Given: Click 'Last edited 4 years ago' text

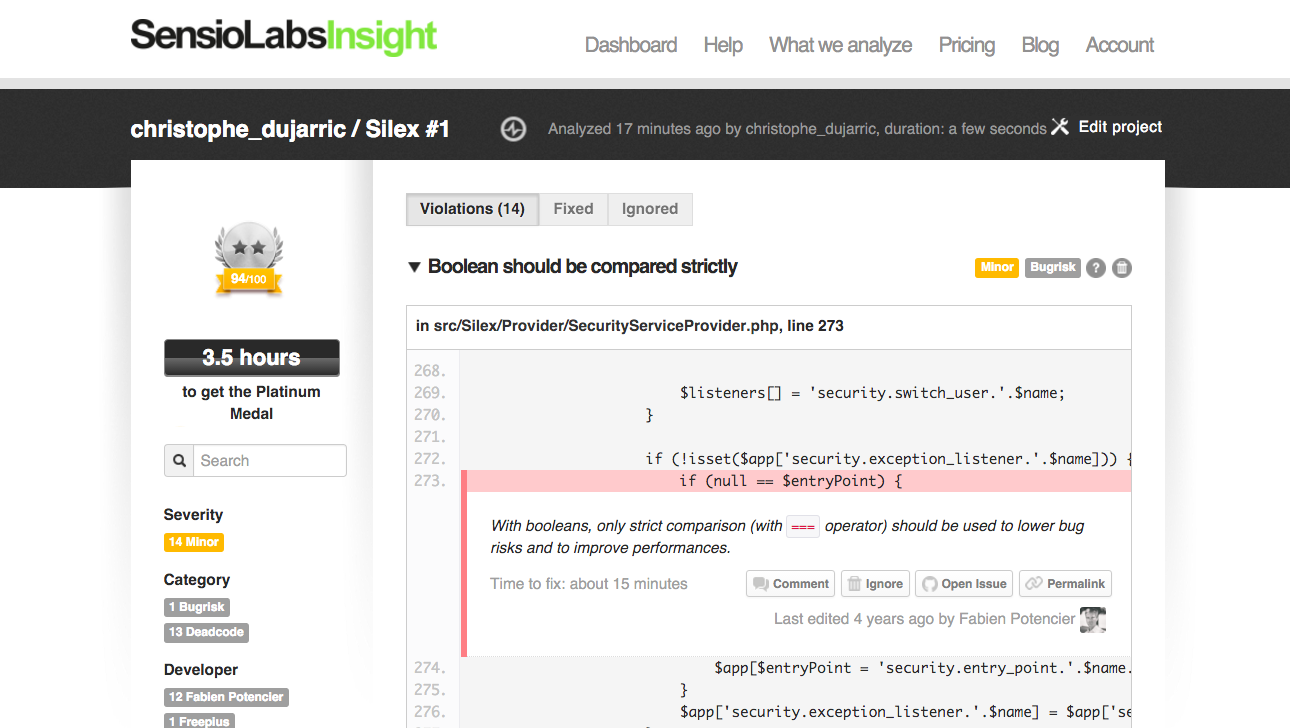Looking at the screenshot, I should coord(925,619).
